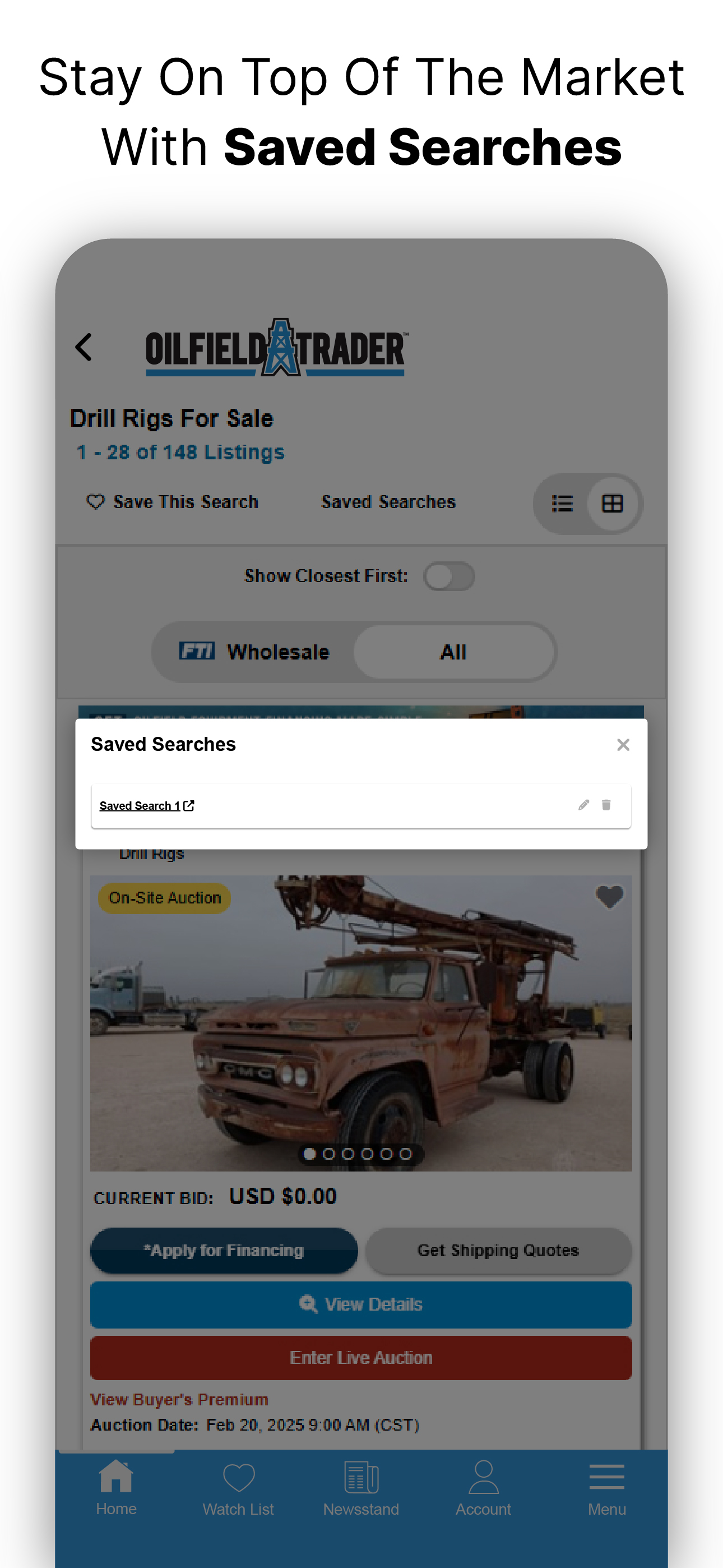Click the rusty drill truck photo

pos(361,1022)
